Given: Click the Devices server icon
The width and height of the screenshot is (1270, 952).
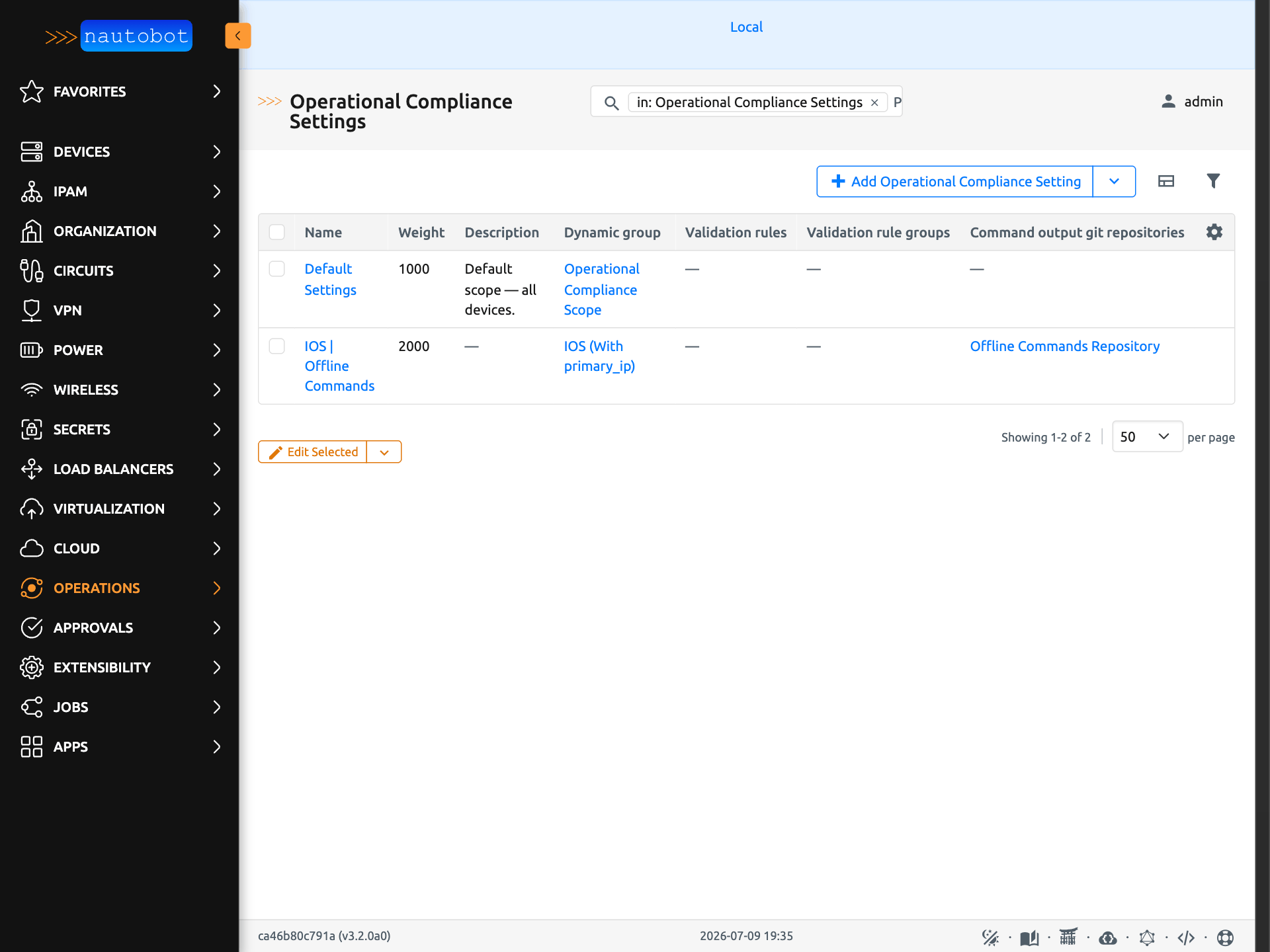Looking at the screenshot, I should (x=32, y=151).
